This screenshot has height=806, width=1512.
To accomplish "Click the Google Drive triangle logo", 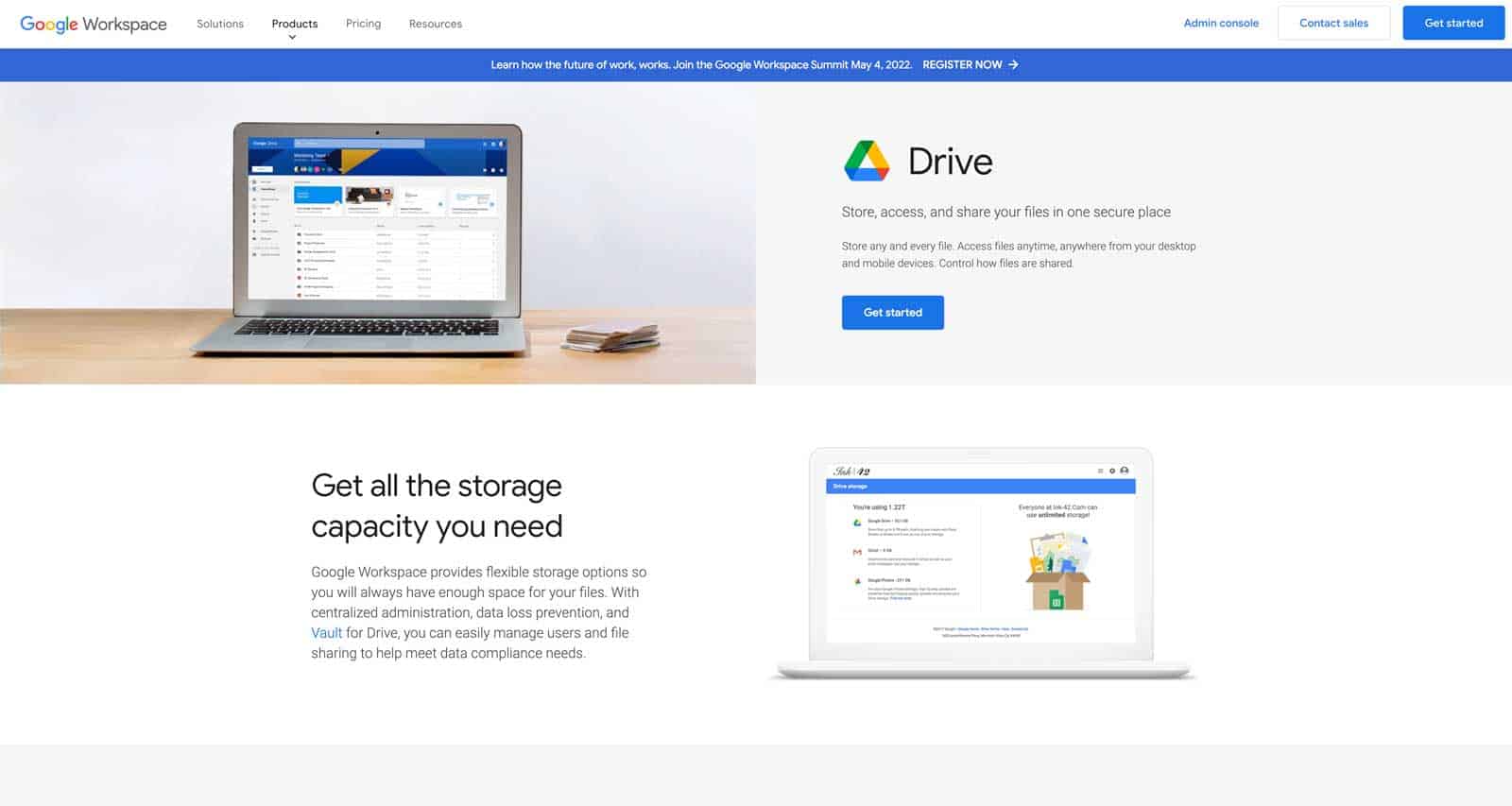I will coord(867,161).
